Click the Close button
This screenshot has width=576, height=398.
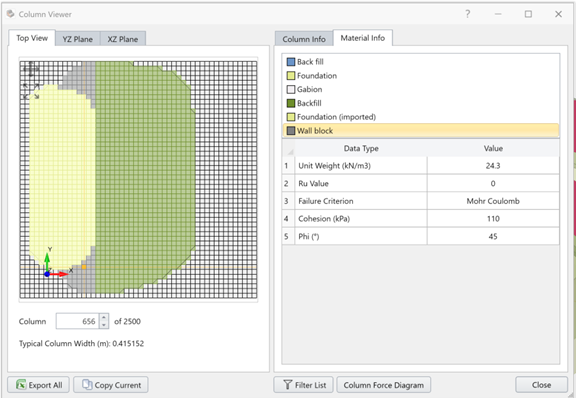[541, 385]
